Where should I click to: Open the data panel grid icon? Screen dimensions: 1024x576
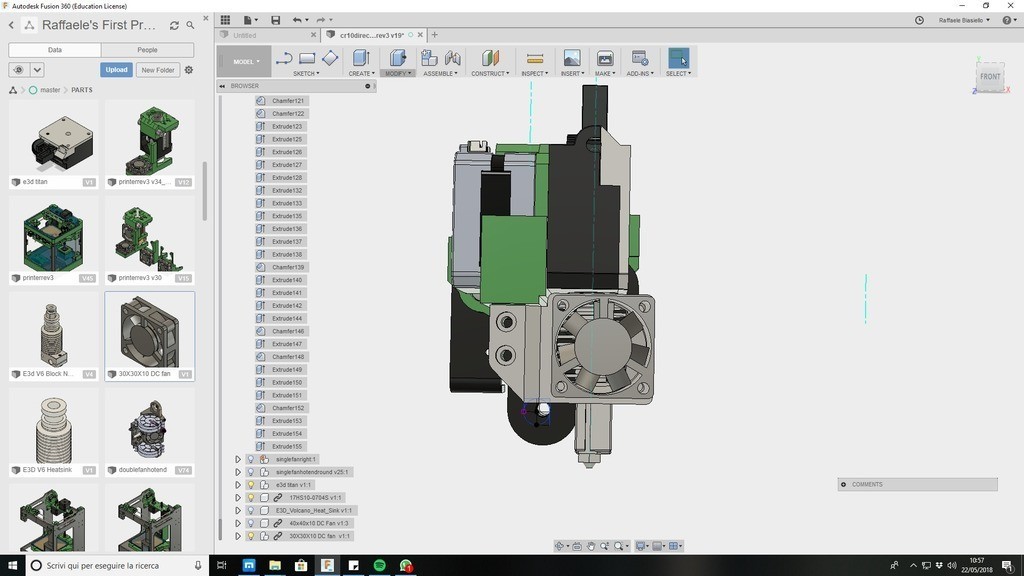[x=225, y=20]
